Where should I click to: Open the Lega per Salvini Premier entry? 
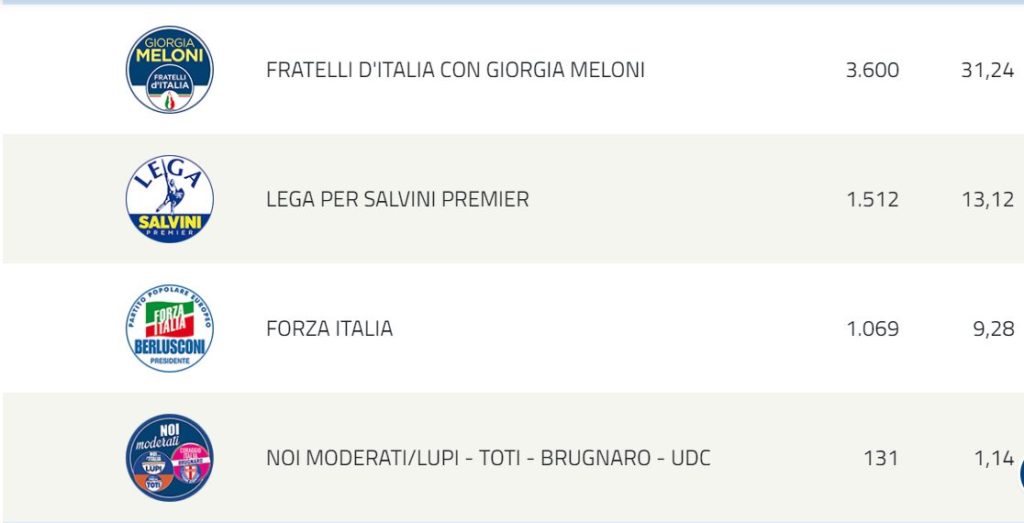point(397,199)
